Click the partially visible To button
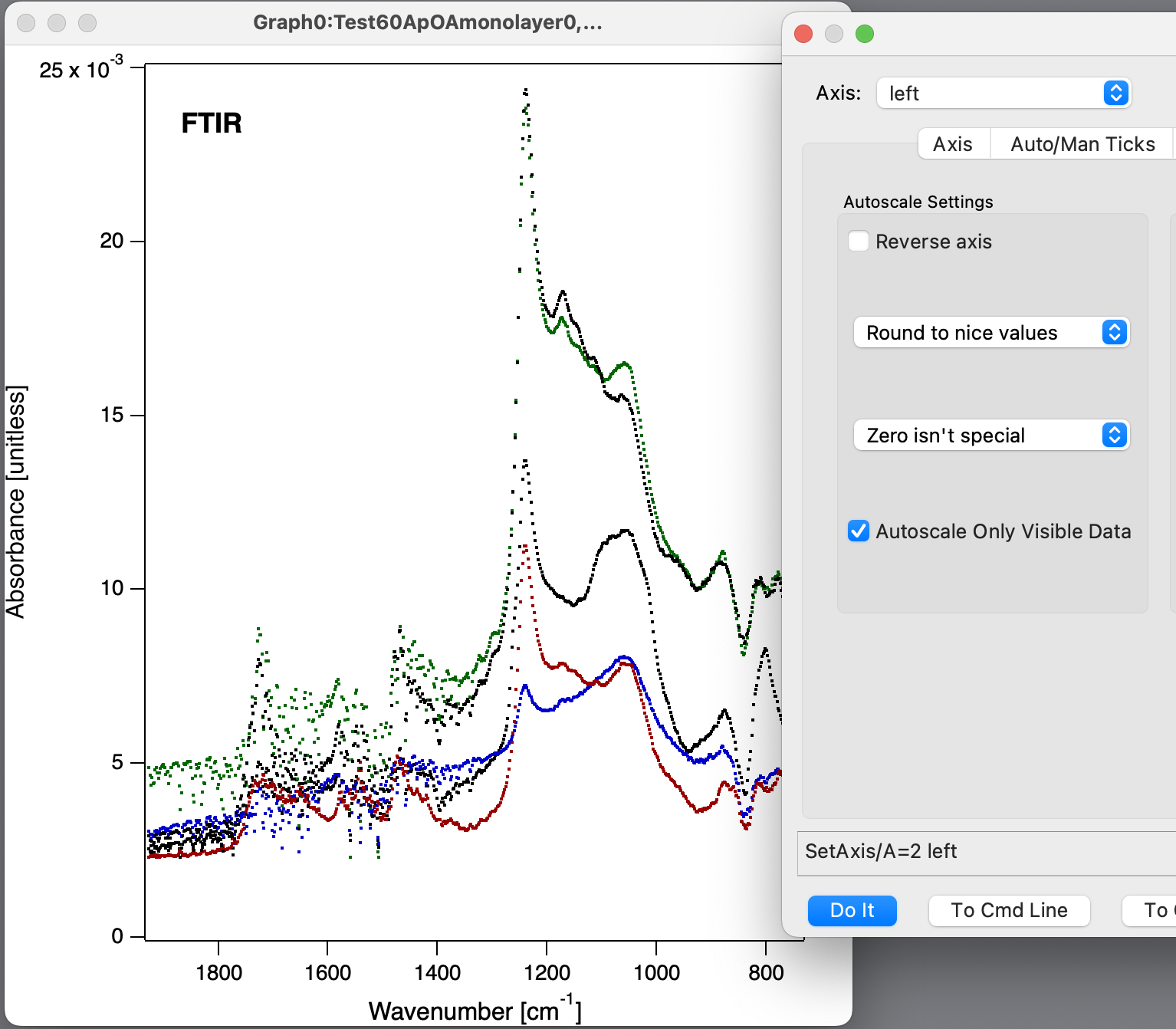The width and height of the screenshot is (1176, 1029). pyautogui.click(x=1150, y=910)
